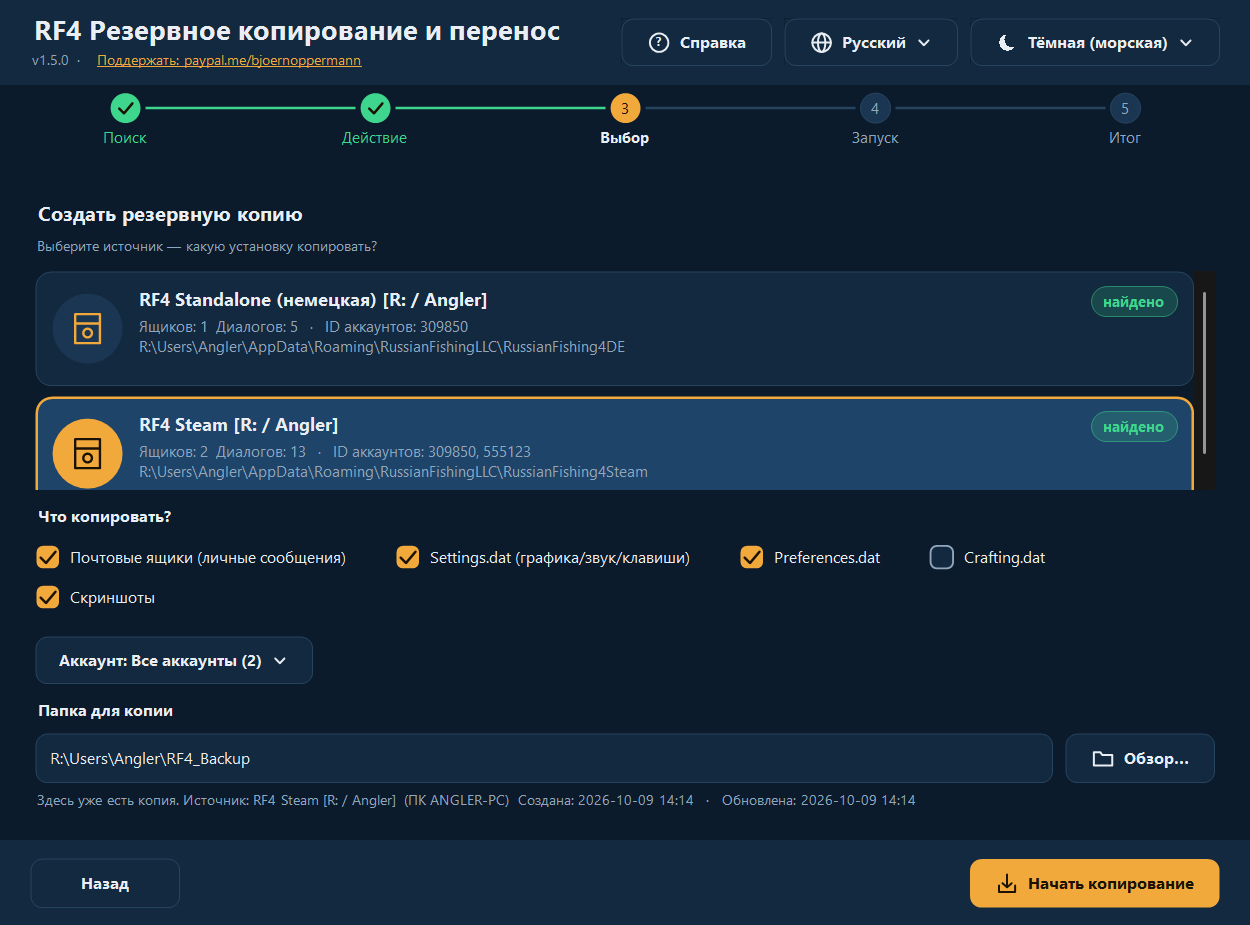Screen dimensions: 1250x925
Task: Go to the Поиск step label
Action: [x=125, y=138]
